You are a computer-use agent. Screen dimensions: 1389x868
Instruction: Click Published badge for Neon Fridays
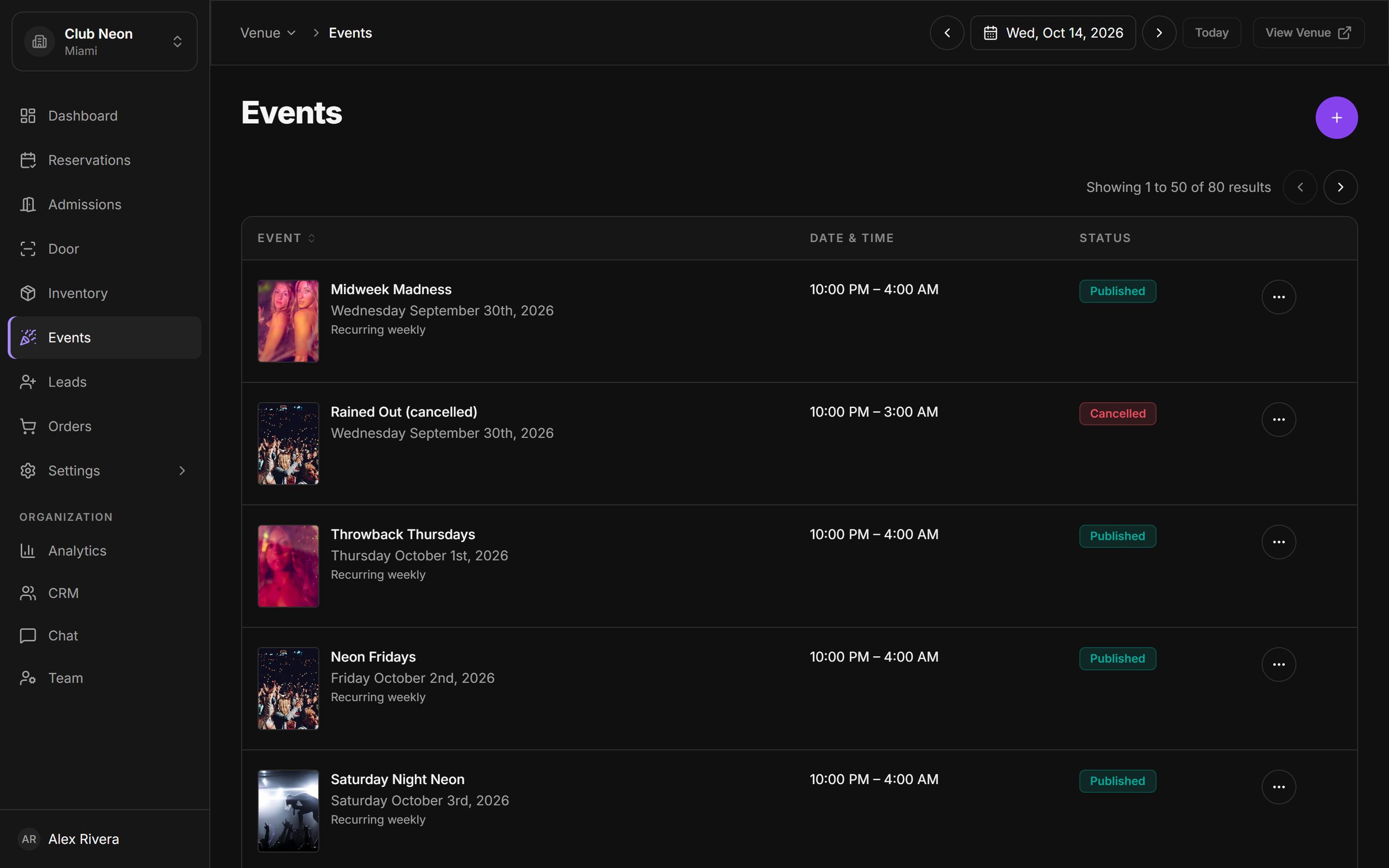coord(1118,659)
